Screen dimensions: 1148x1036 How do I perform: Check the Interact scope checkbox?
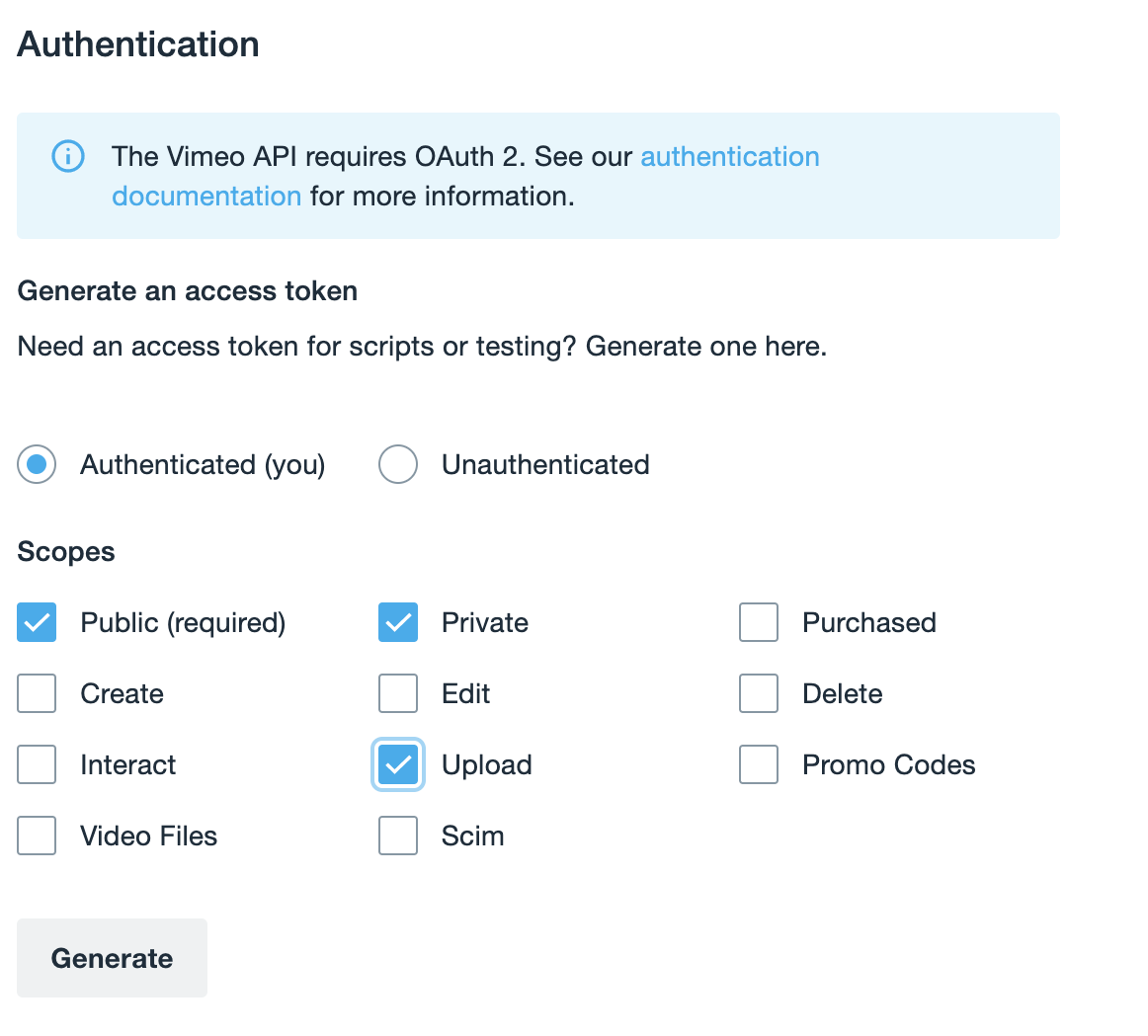point(37,764)
